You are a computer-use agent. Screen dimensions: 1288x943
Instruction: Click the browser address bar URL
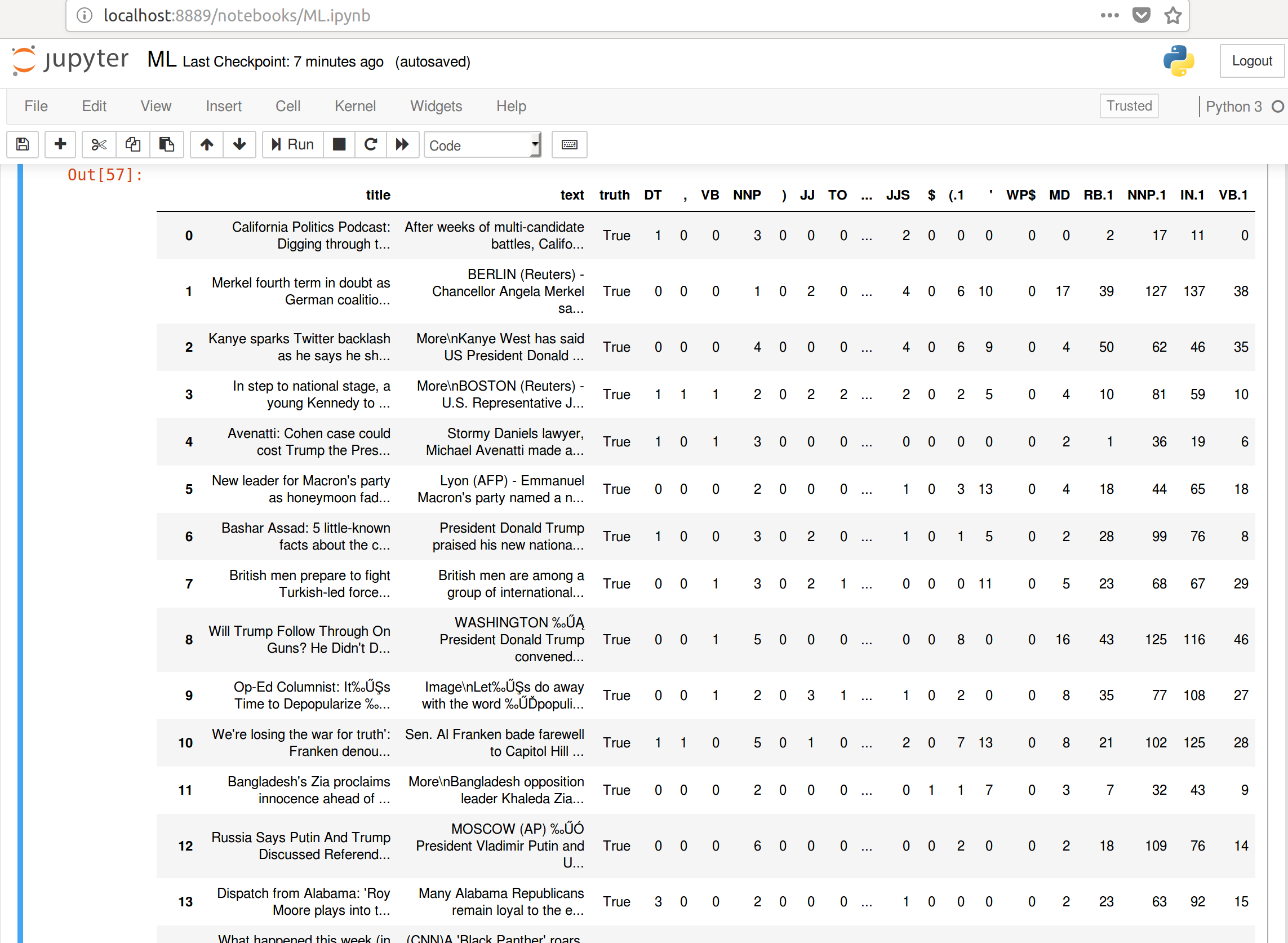237,15
